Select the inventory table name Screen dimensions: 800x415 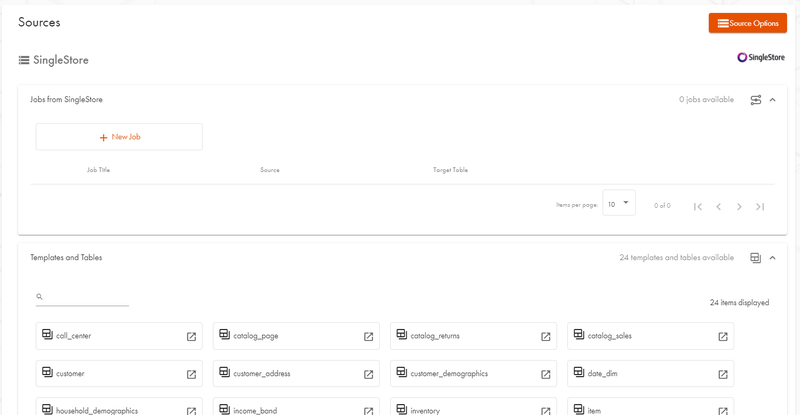point(425,410)
